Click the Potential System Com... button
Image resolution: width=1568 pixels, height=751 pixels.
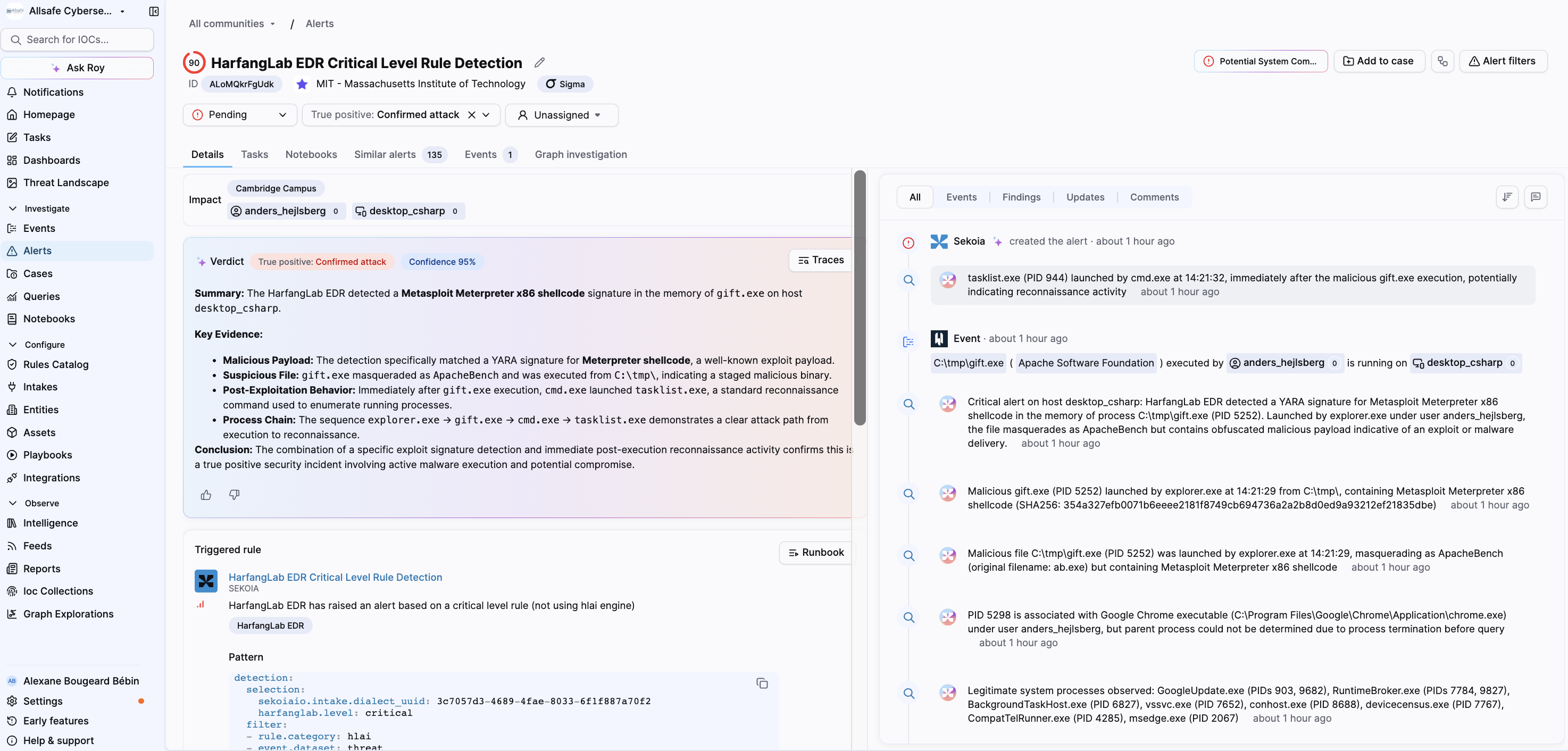point(1261,61)
